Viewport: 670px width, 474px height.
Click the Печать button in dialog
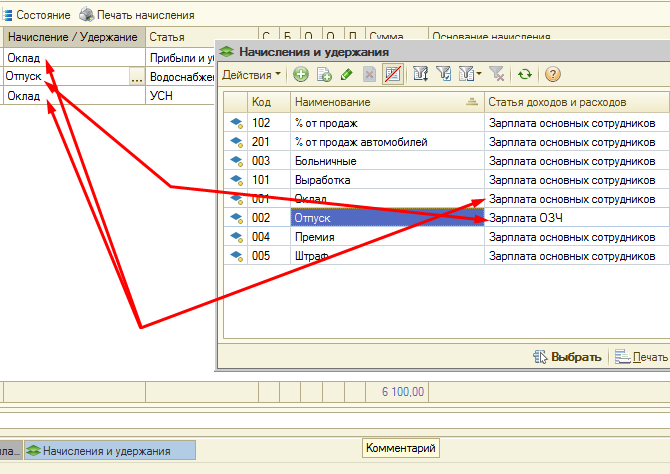[x=642, y=357]
